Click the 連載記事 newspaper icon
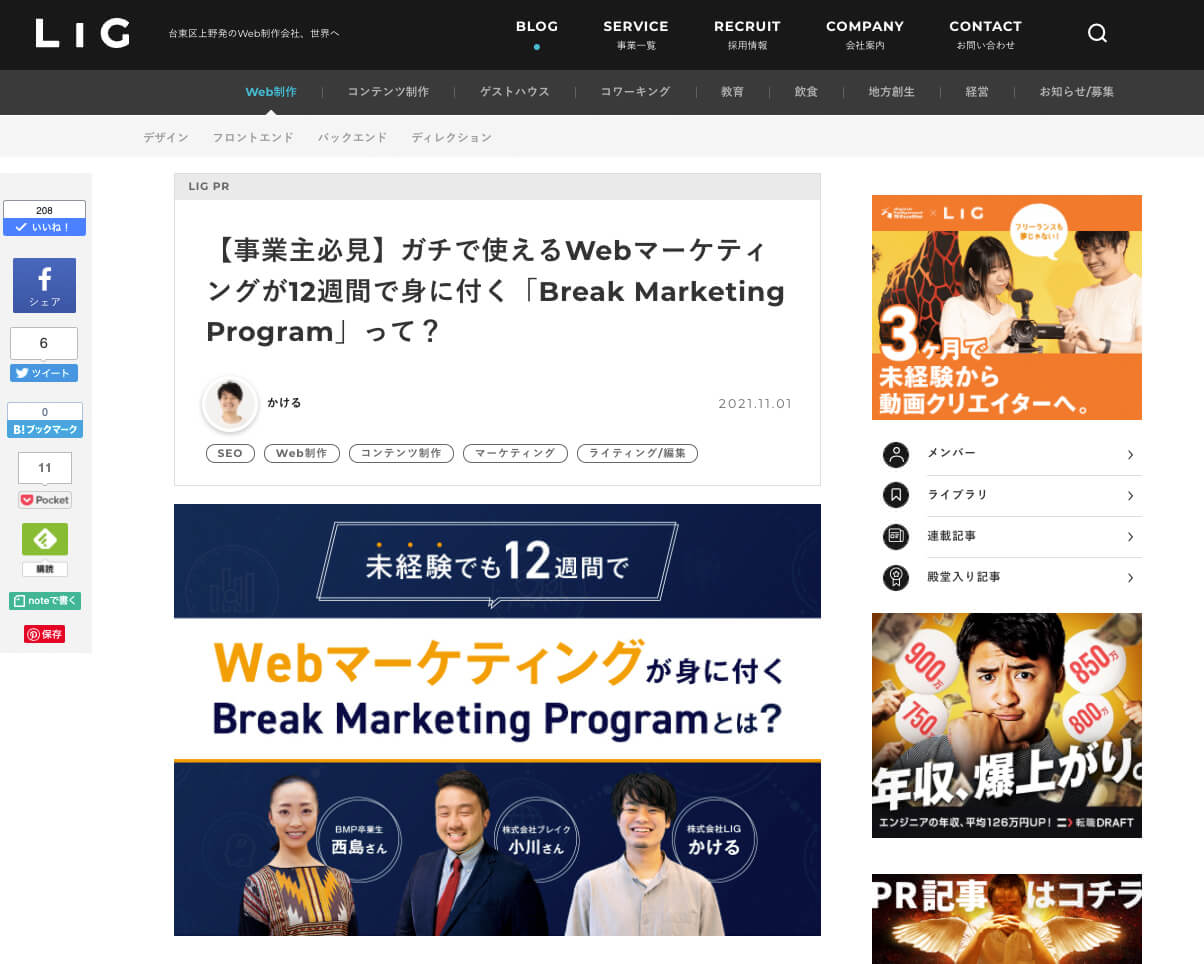 coord(896,536)
